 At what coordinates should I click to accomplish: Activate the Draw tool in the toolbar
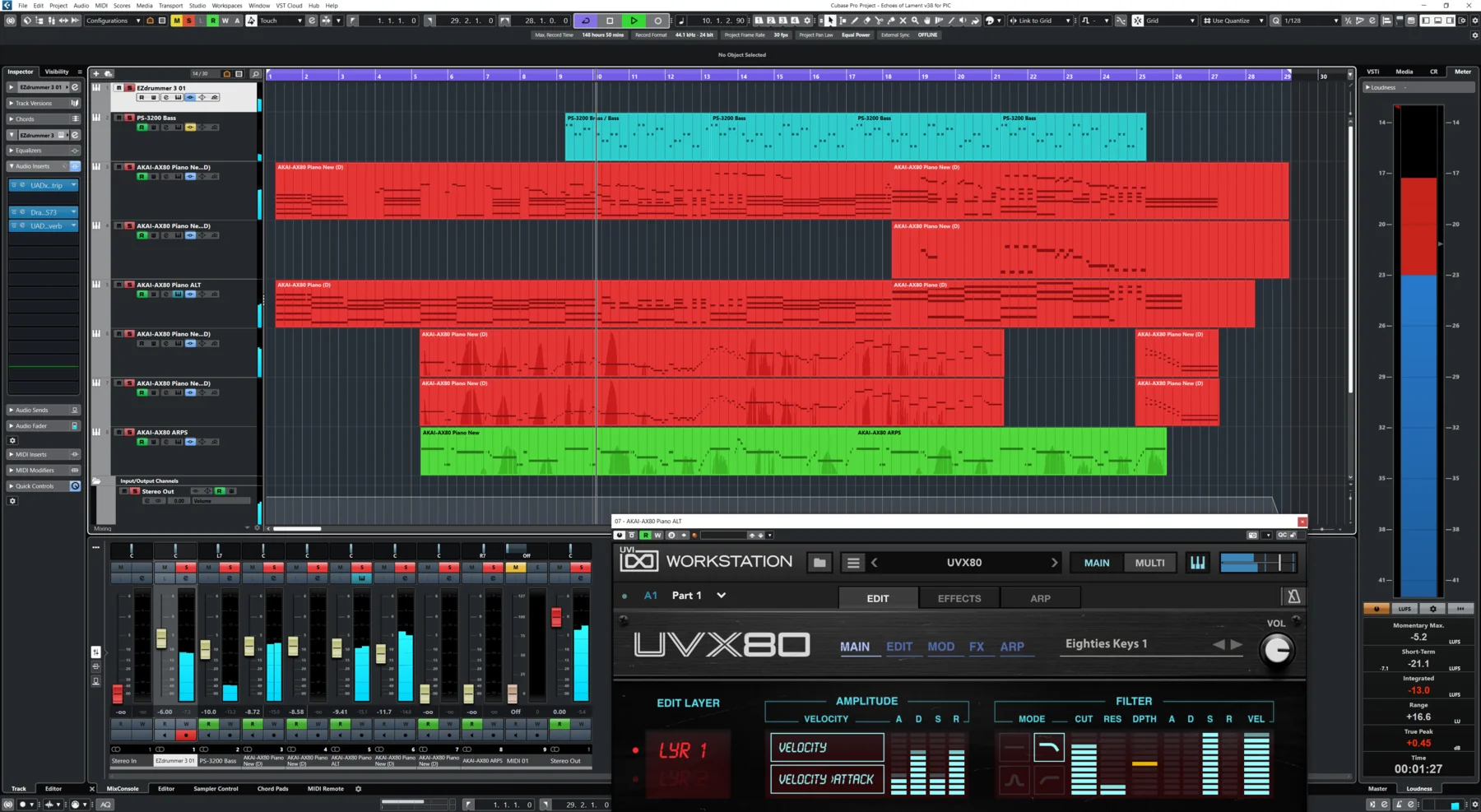coord(855,21)
